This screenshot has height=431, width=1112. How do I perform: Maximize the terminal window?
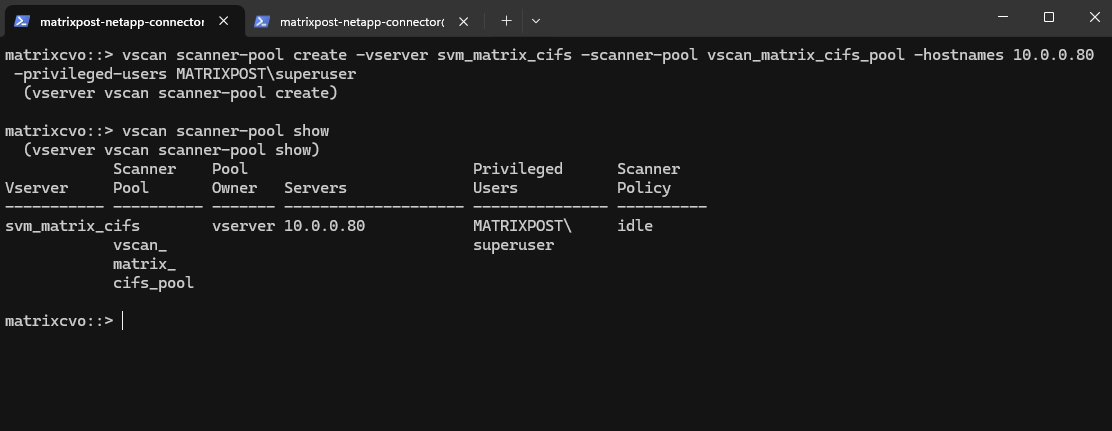coord(1049,17)
